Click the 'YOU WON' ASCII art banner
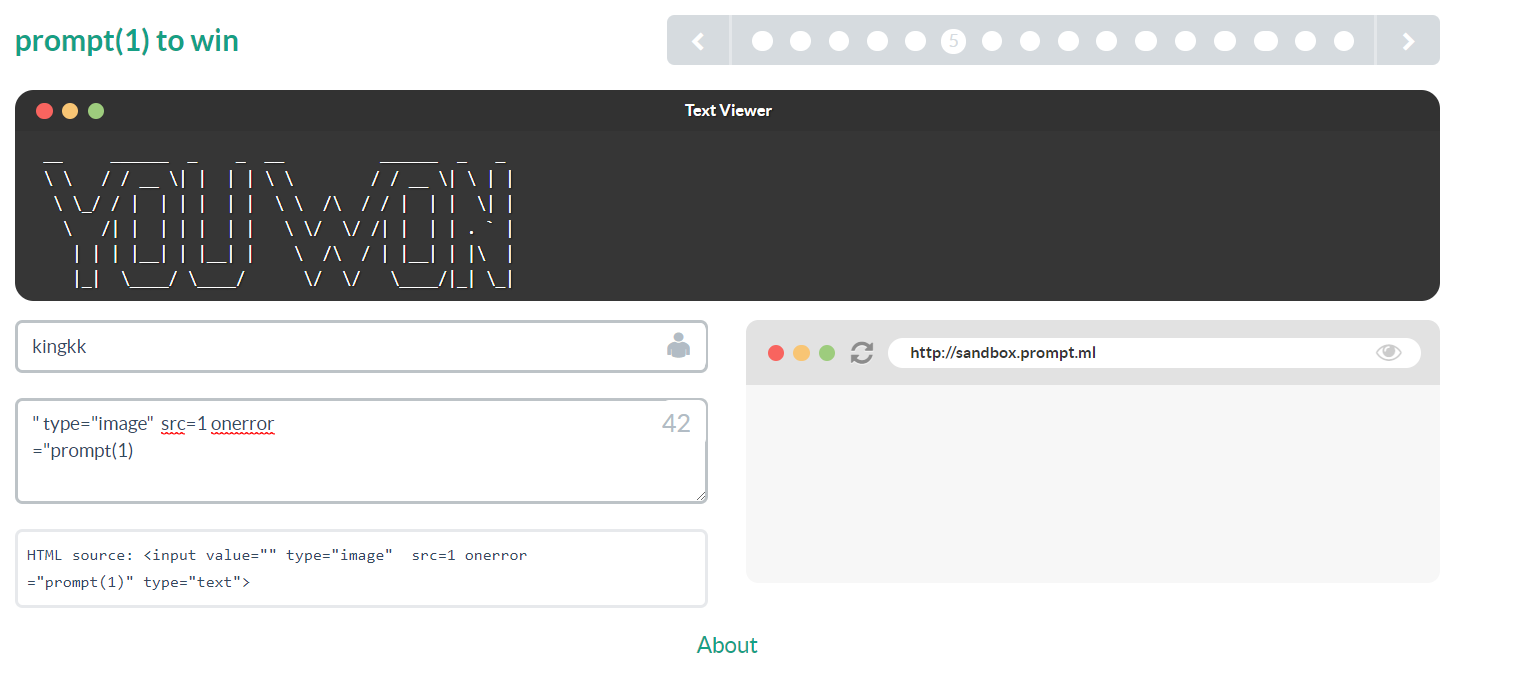This screenshot has width=1518, height=679. point(280,220)
